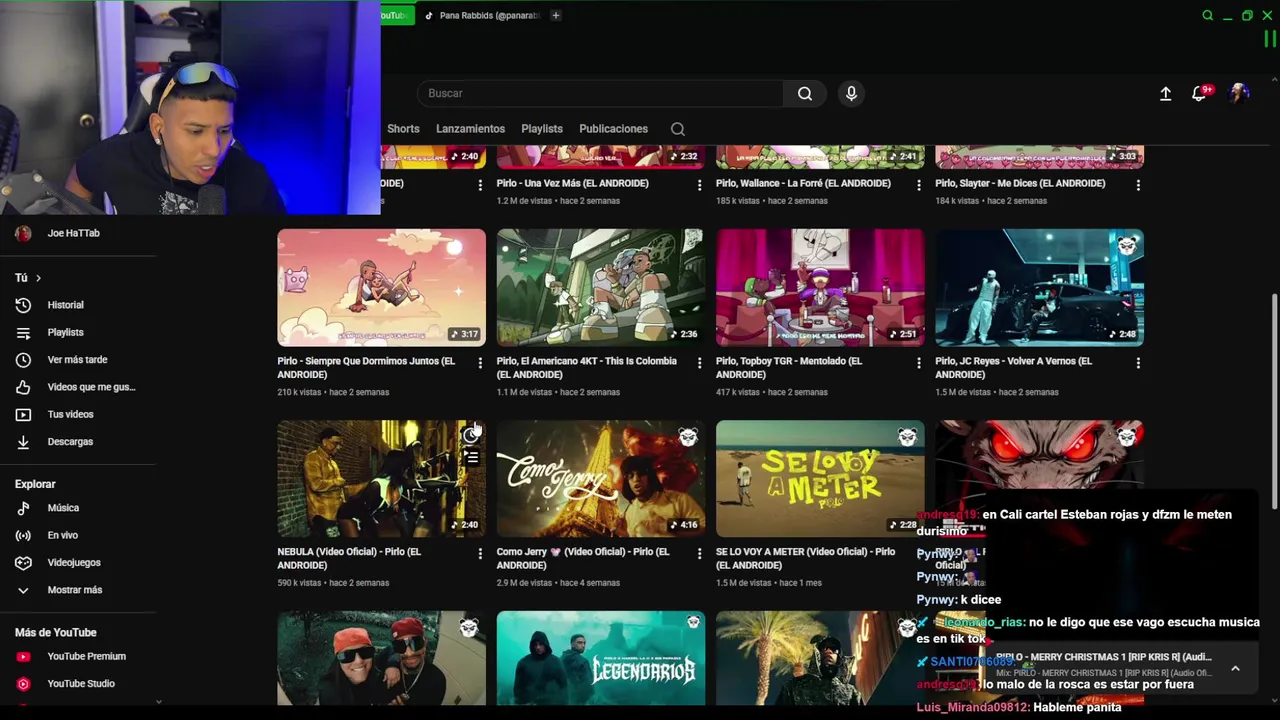The image size is (1280, 720).
Task: Open notifications bell
Action: point(1199,94)
